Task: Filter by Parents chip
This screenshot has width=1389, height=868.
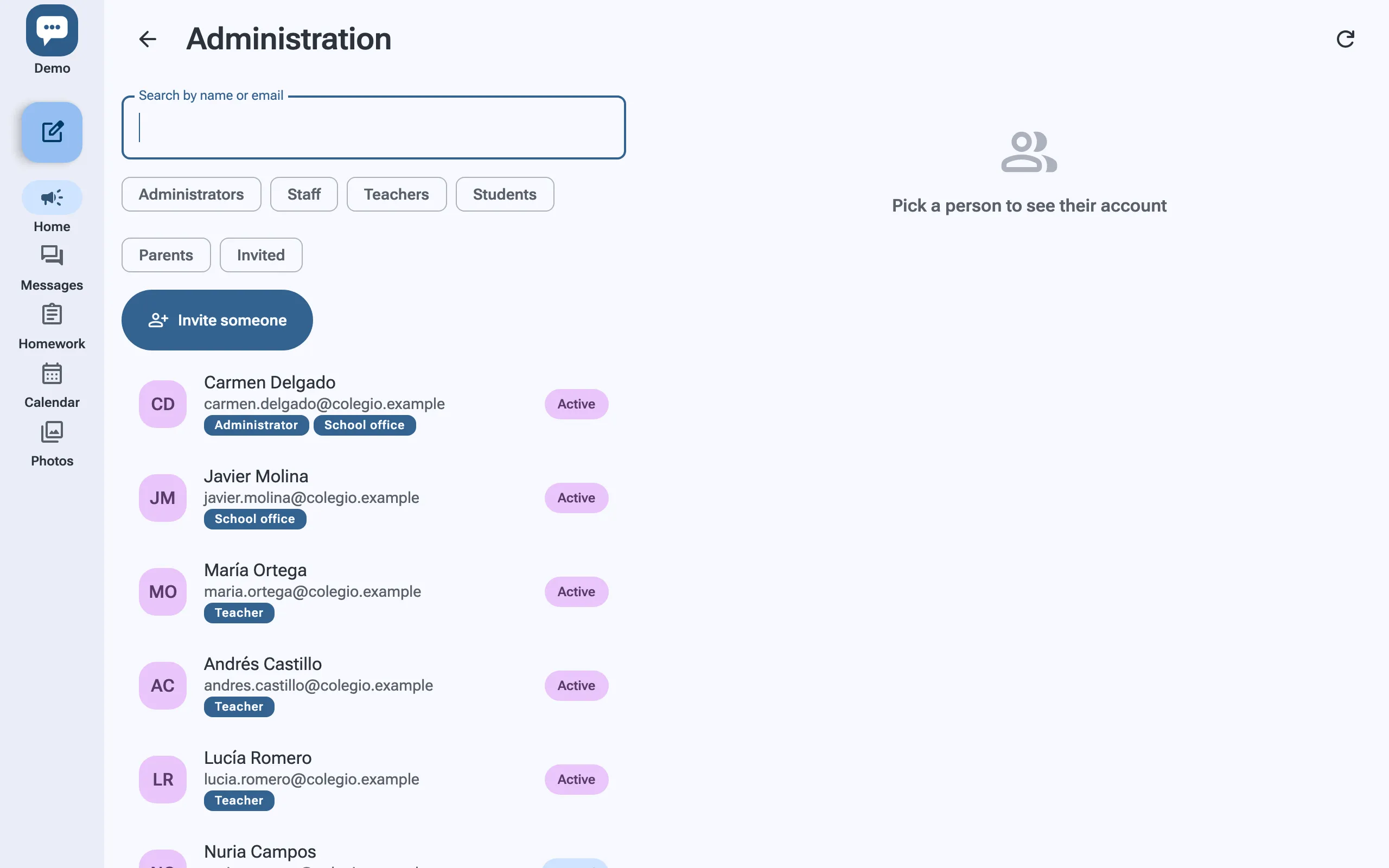Action: click(x=166, y=255)
